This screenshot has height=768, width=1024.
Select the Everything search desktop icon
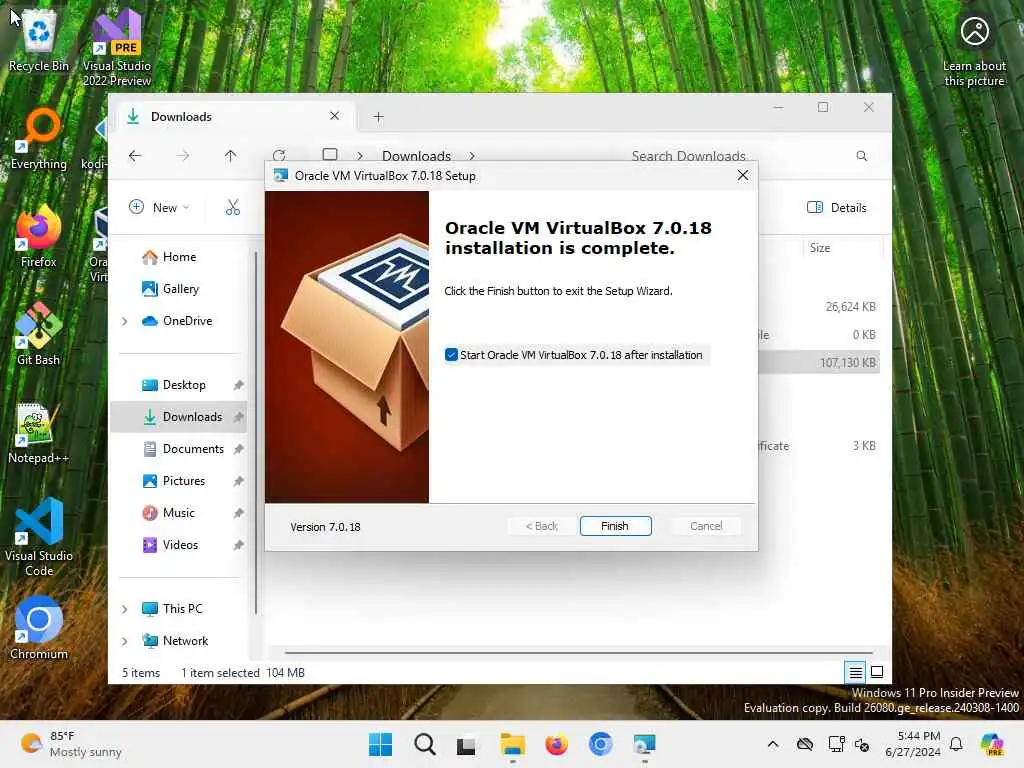coord(39,139)
